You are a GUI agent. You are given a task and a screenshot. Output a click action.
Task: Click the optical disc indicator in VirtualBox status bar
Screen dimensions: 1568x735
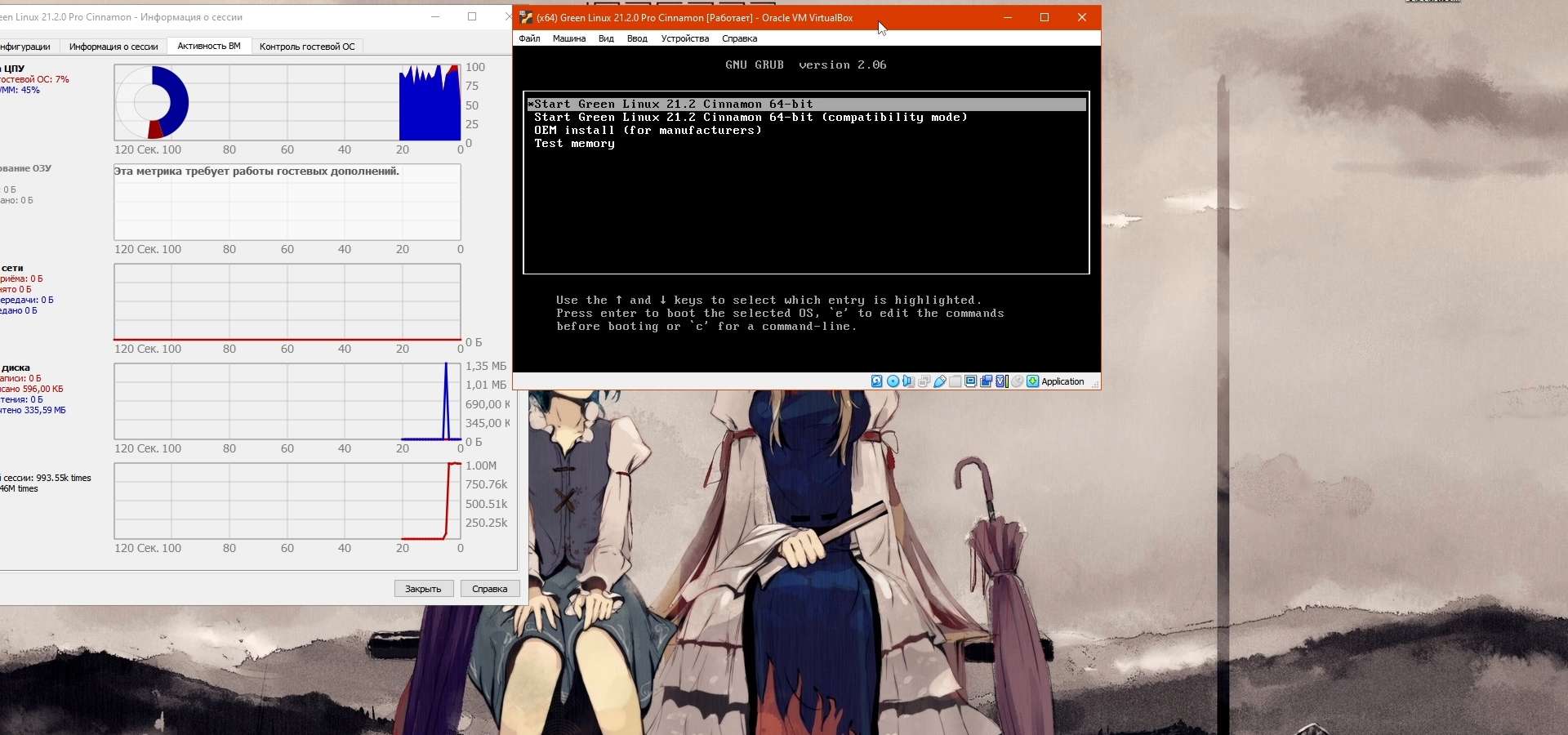(x=893, y=381)
